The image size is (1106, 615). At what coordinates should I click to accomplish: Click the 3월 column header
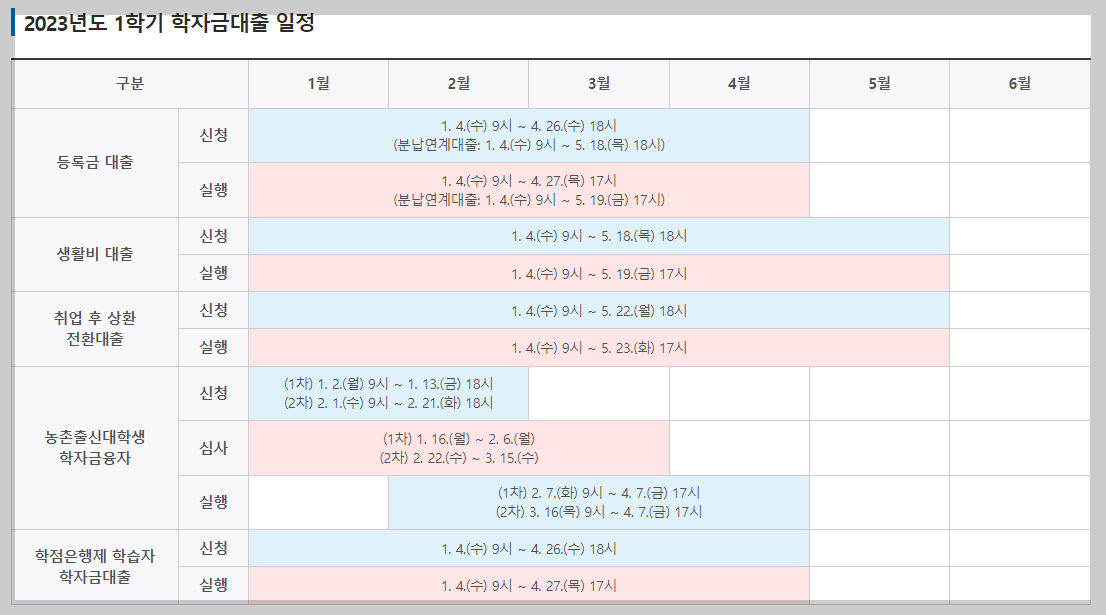pos(598,84)
